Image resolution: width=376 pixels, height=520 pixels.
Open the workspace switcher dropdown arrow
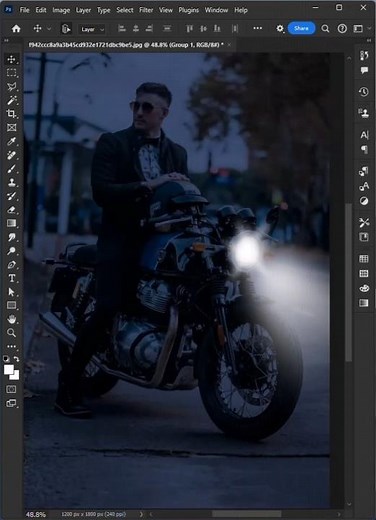369,29
